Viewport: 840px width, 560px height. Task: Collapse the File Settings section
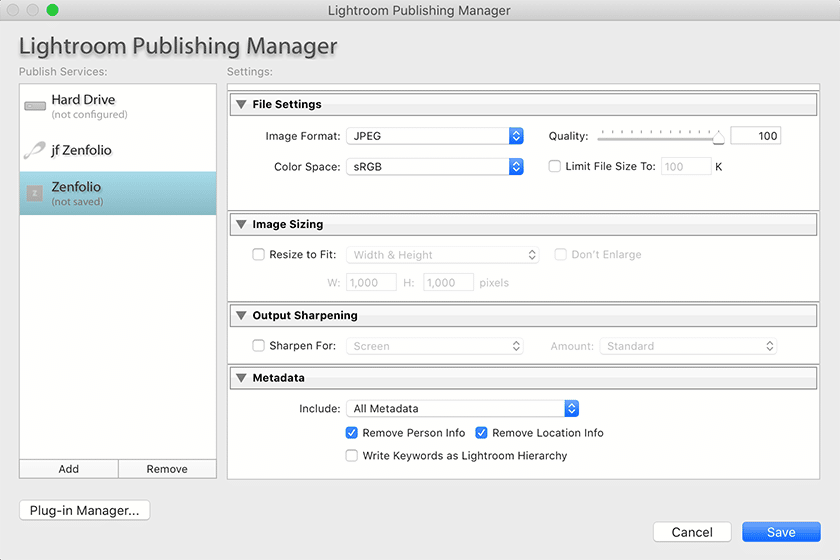pyautogui.click(x=241, y=104)
